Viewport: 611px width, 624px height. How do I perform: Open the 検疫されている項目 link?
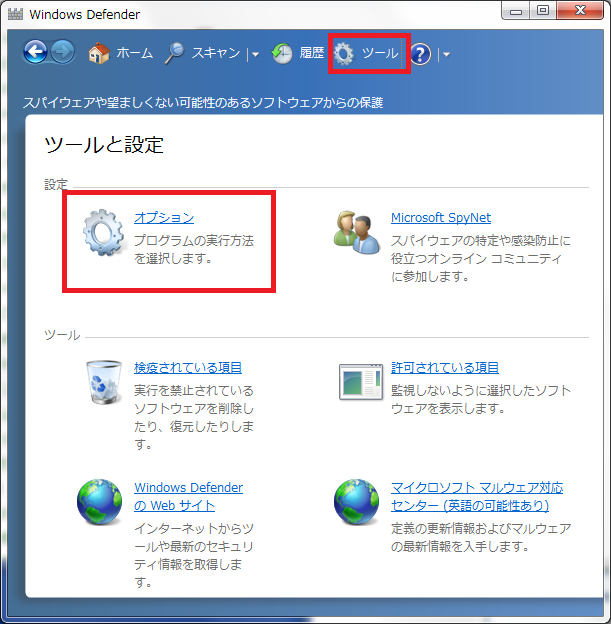click(188, 368)
